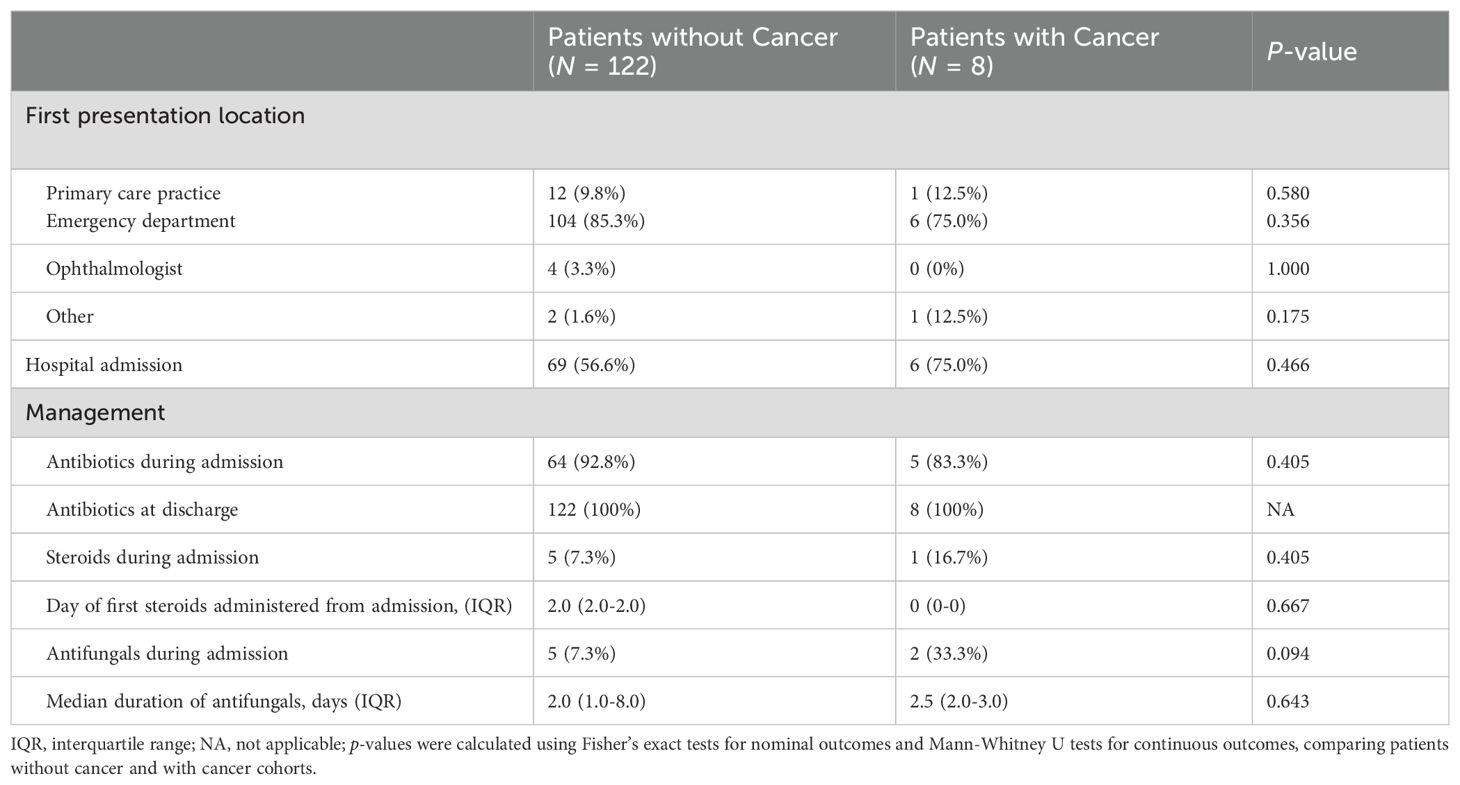Select the P-value column header
This screenshot has height=785, width=1460.
click(x=1311, y=52)
